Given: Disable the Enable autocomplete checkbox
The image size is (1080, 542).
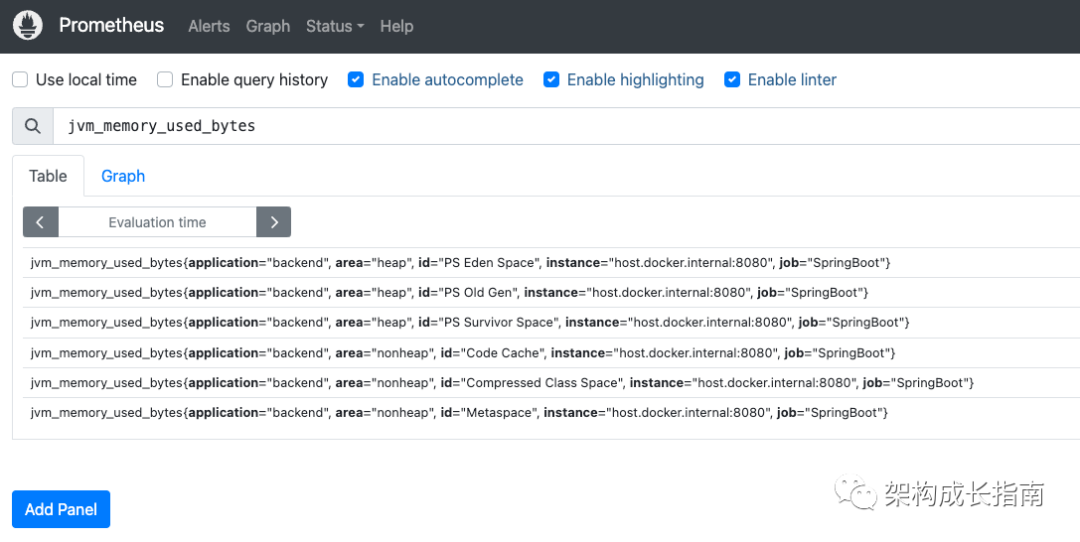Looking at the screenshot, I should click(355, 80).
